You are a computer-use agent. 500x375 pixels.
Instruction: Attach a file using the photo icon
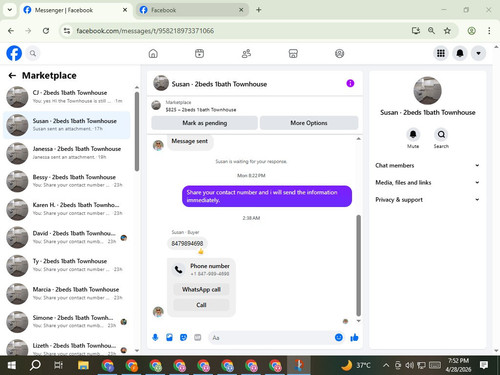pyautogui.click(x=169, y=338)
